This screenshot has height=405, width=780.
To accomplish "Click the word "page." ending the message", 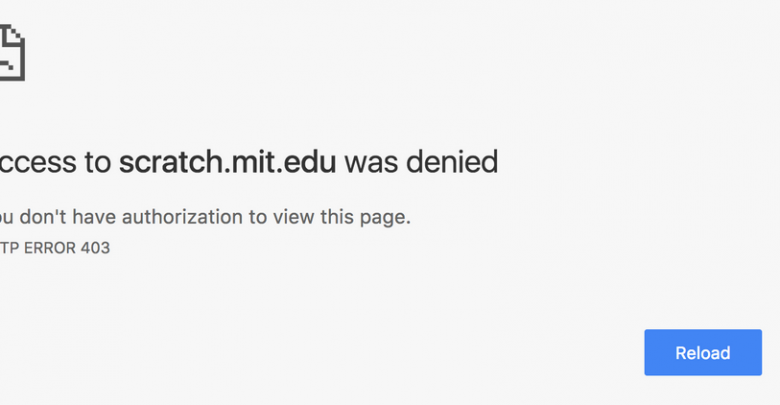I will 386,216.
